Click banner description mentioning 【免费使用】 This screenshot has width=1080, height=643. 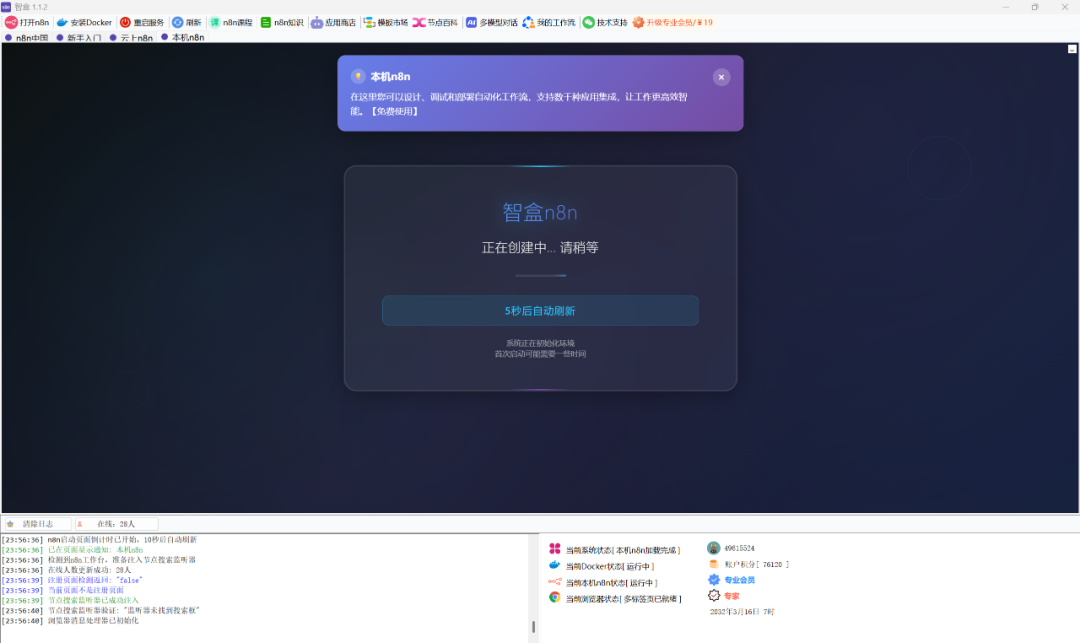click(519, 104)
